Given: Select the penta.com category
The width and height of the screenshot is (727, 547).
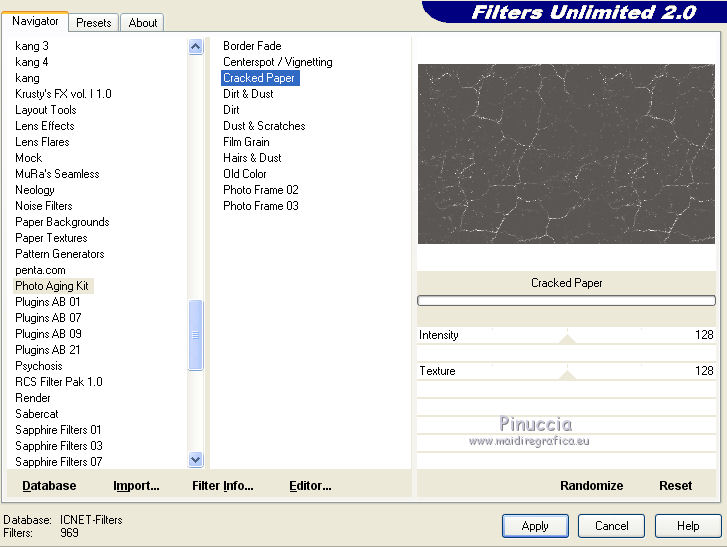Looking at the screenshot, I should pyautogui.click(x=40, y=270).
